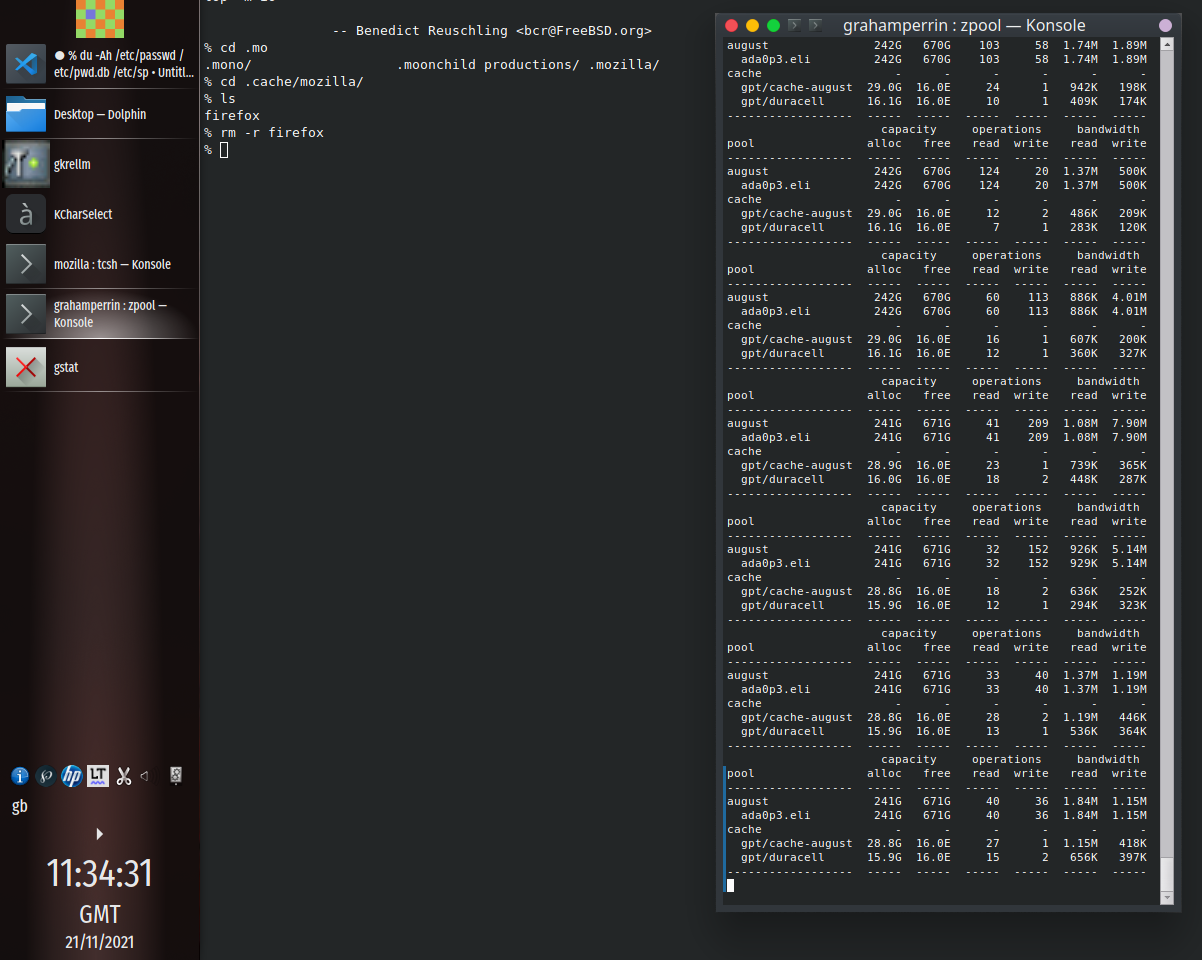The height and width of the screenshot is (960, 1202).
Task: Click the device notifier tray icon
Action: click(x=176, y=775)
